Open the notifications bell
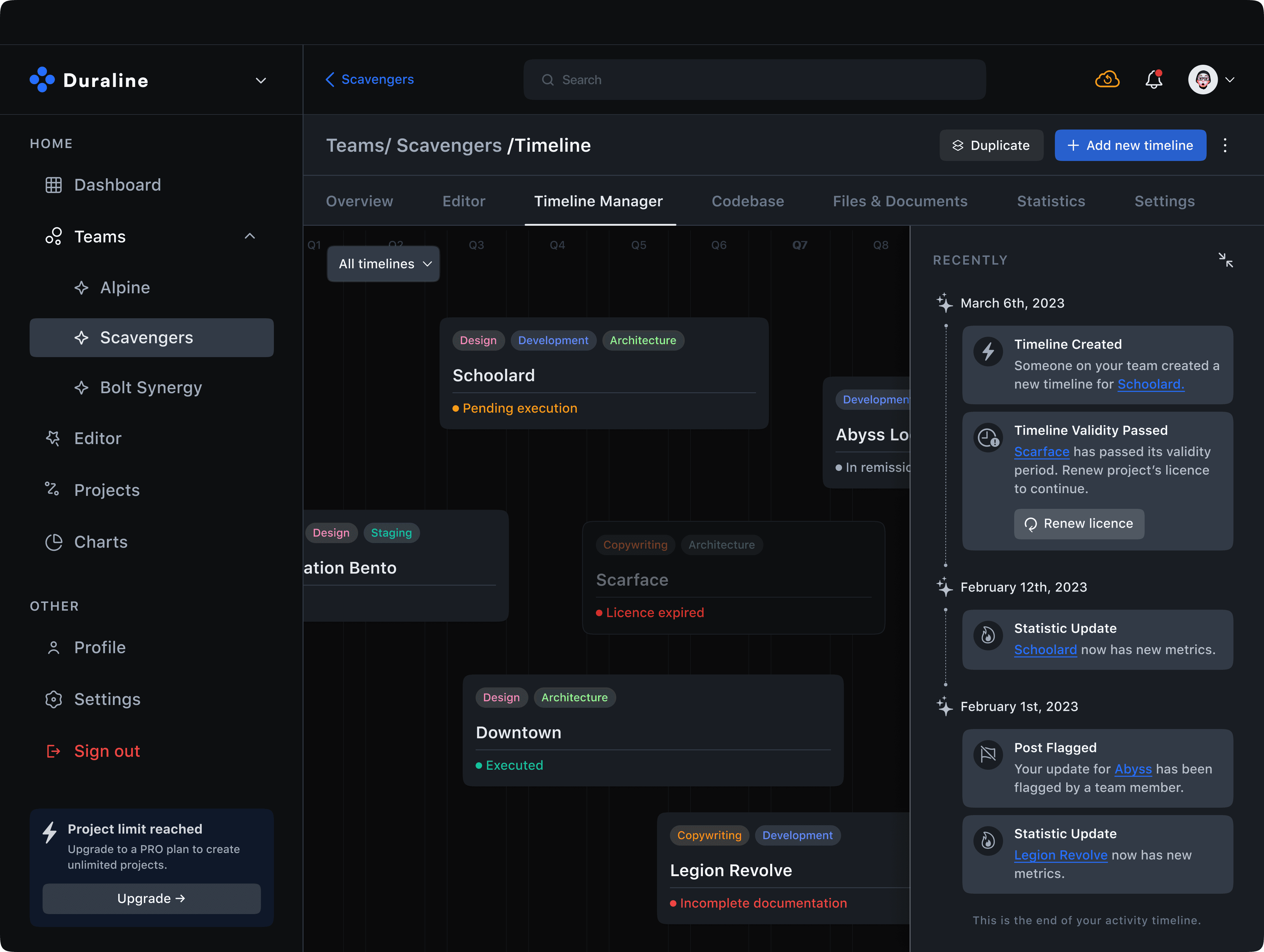 [x=1154, y=80]
